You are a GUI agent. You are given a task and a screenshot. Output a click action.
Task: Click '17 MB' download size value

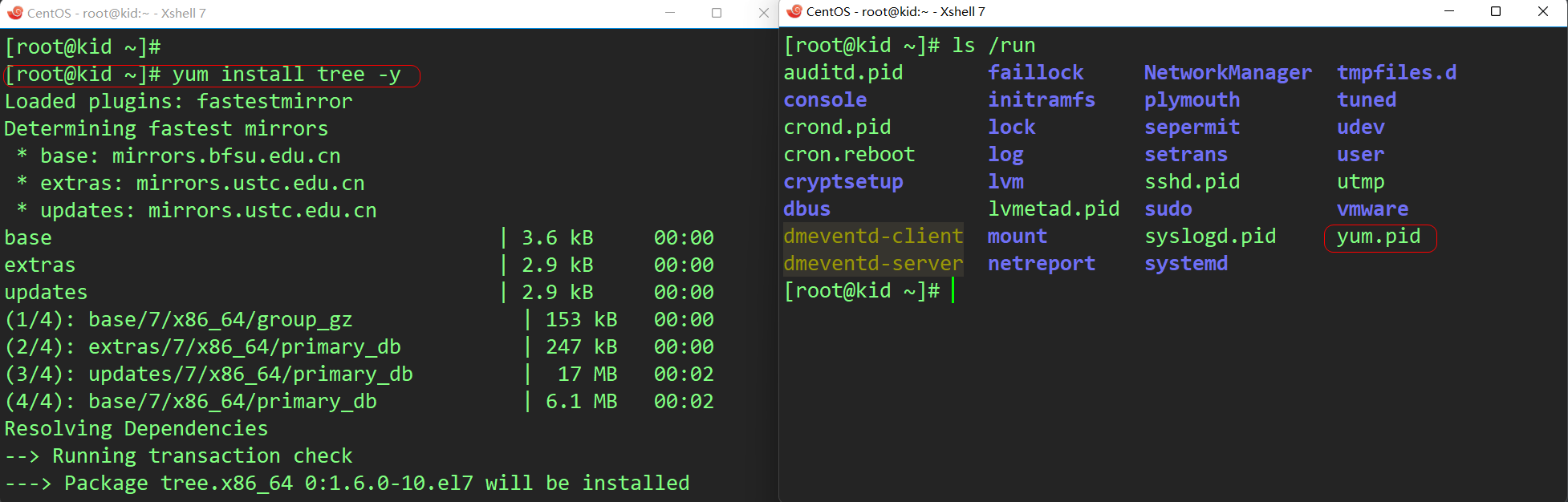click(587, 374)
